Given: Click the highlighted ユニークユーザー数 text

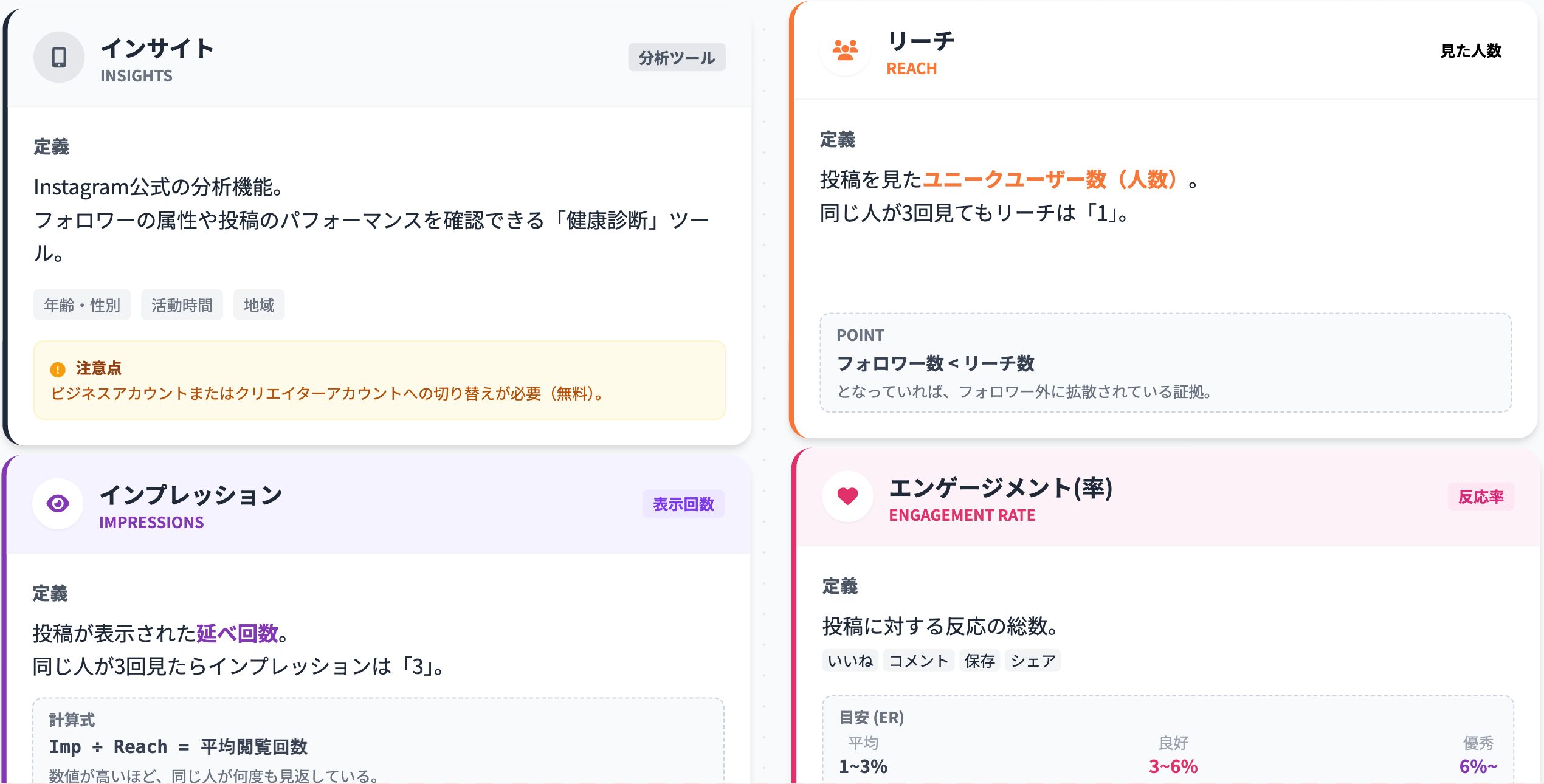Looking at the screenshot, I should click(1015, 179).
